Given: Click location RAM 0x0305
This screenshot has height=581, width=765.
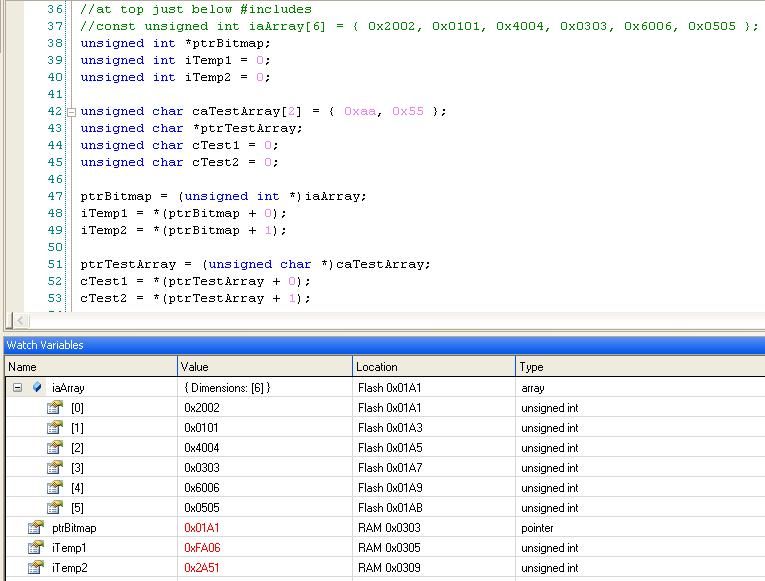Looking at the screenshot, I should (x=389, y=548).
